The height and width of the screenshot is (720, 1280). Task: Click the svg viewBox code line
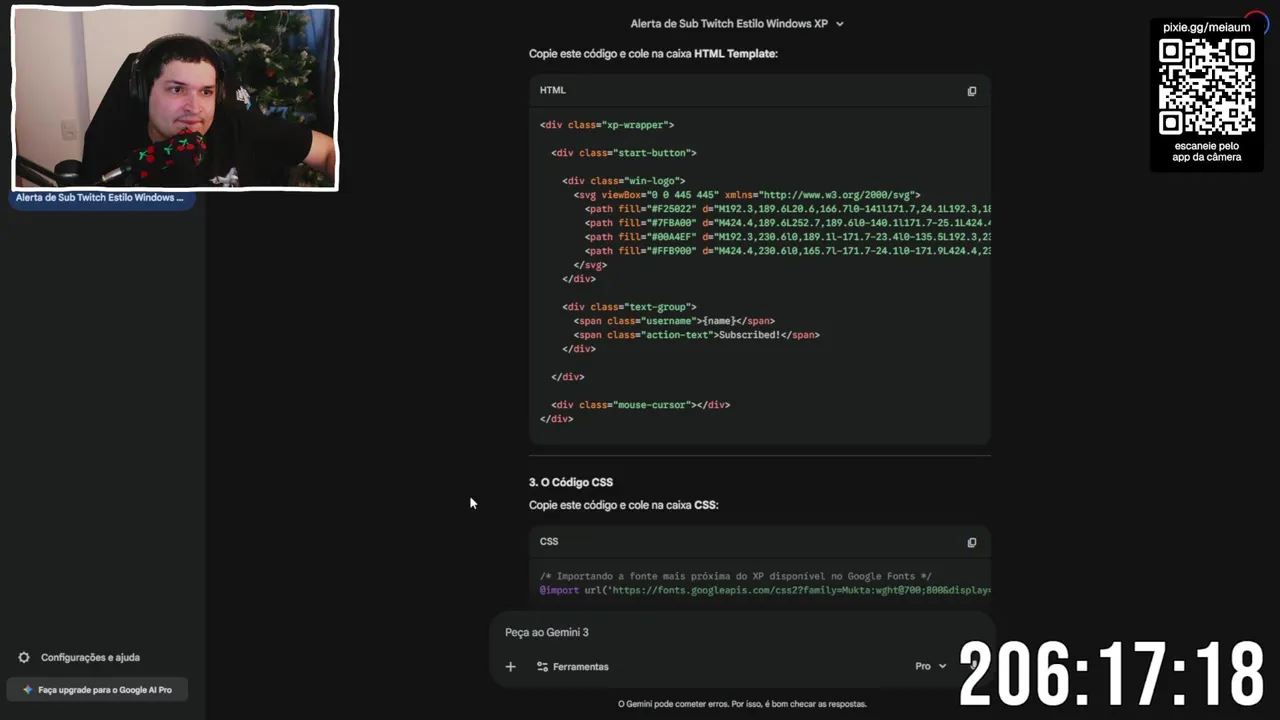point(747,195)
